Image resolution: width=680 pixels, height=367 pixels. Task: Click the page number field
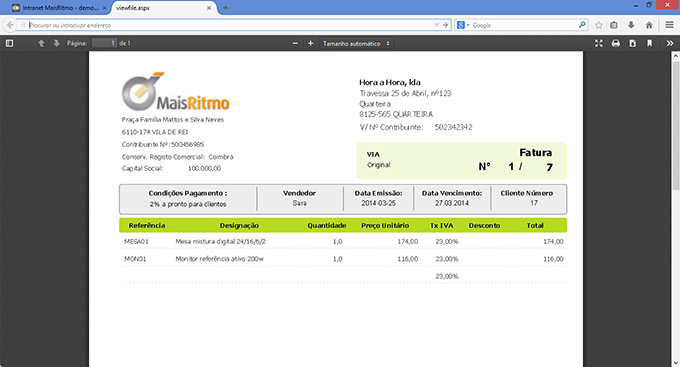104,43
